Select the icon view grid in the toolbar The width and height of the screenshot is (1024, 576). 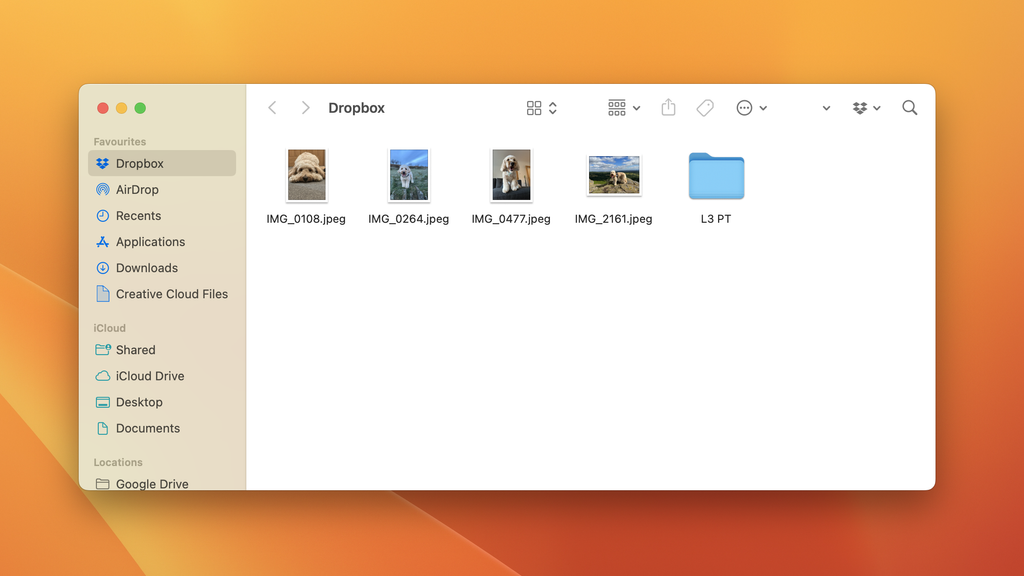coord(535,107)
